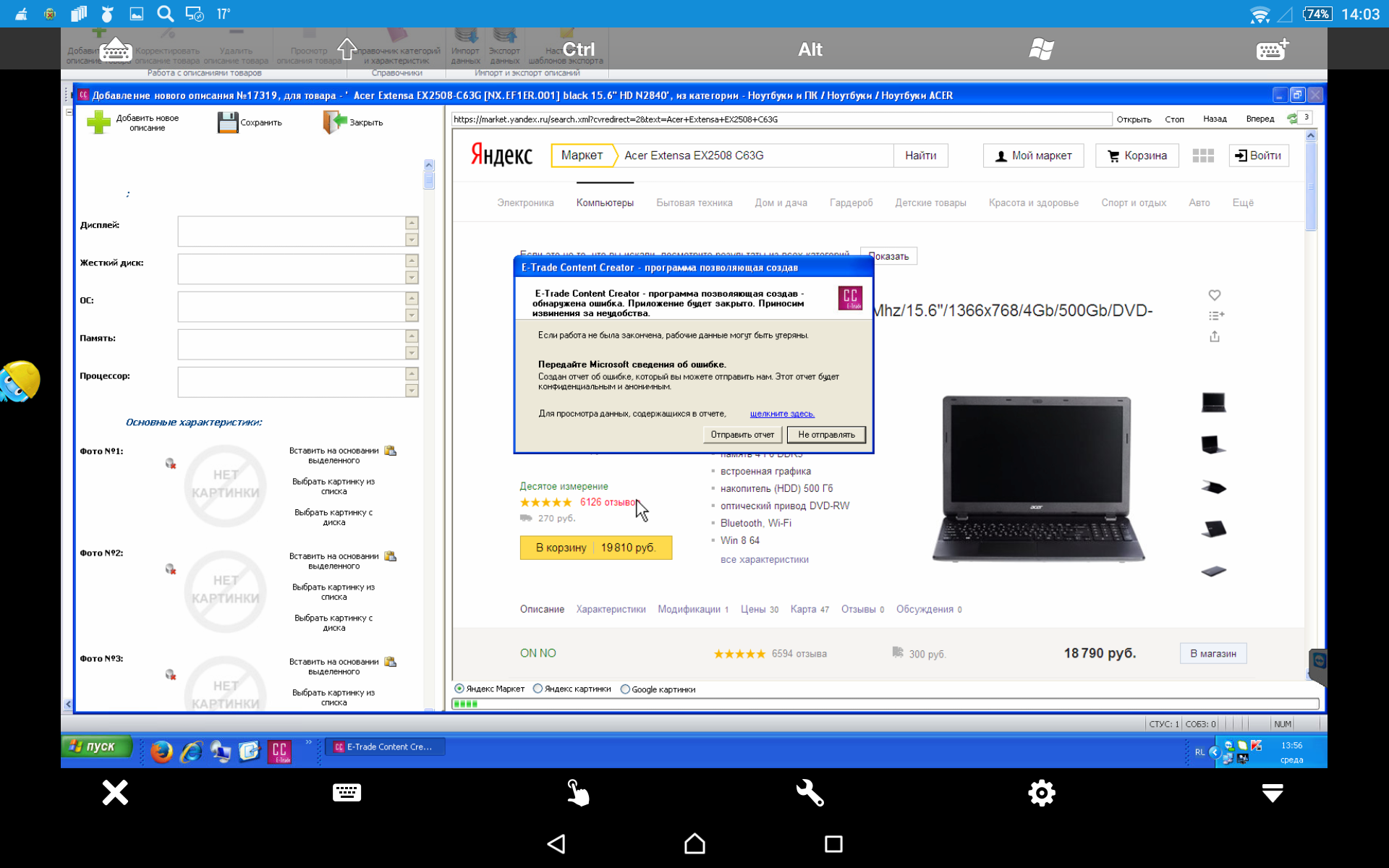Click the browser URL address field
This screenshot has width=1389, height=868.
coord(781,119)
